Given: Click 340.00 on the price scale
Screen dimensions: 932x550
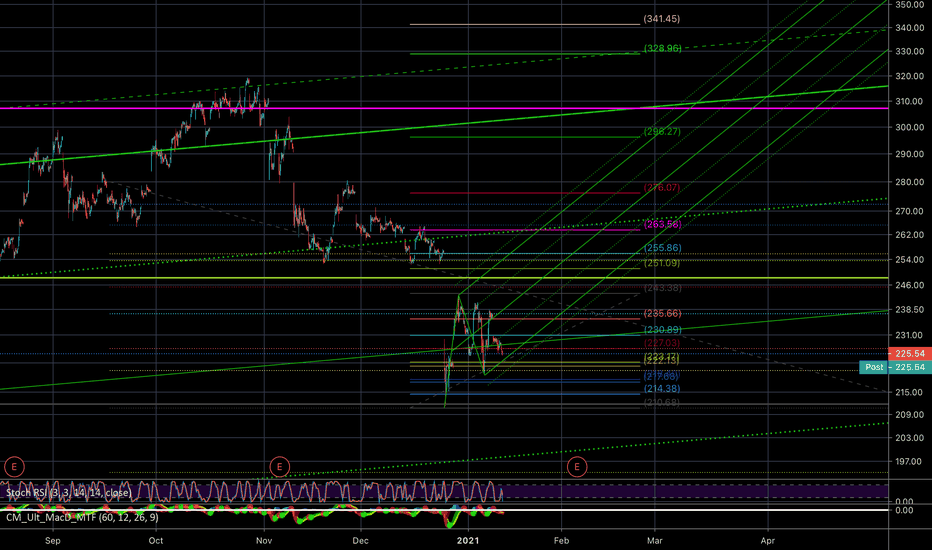Looking at the screenshot, I should click(x=909, y=27).
